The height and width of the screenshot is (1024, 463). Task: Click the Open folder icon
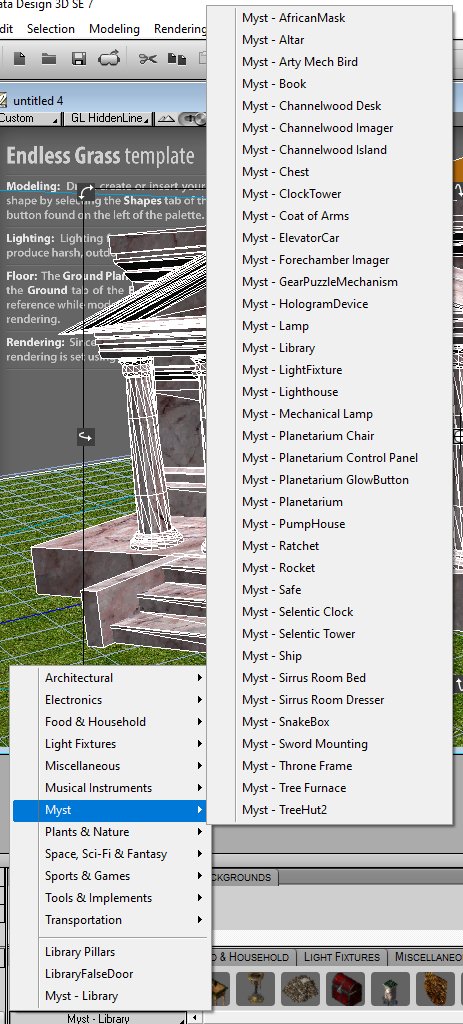click(x=49, y=59)
